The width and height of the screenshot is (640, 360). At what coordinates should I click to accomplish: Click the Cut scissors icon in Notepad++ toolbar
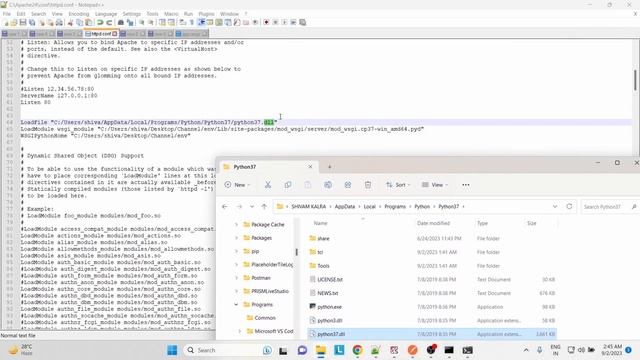[x=70, y=22]
